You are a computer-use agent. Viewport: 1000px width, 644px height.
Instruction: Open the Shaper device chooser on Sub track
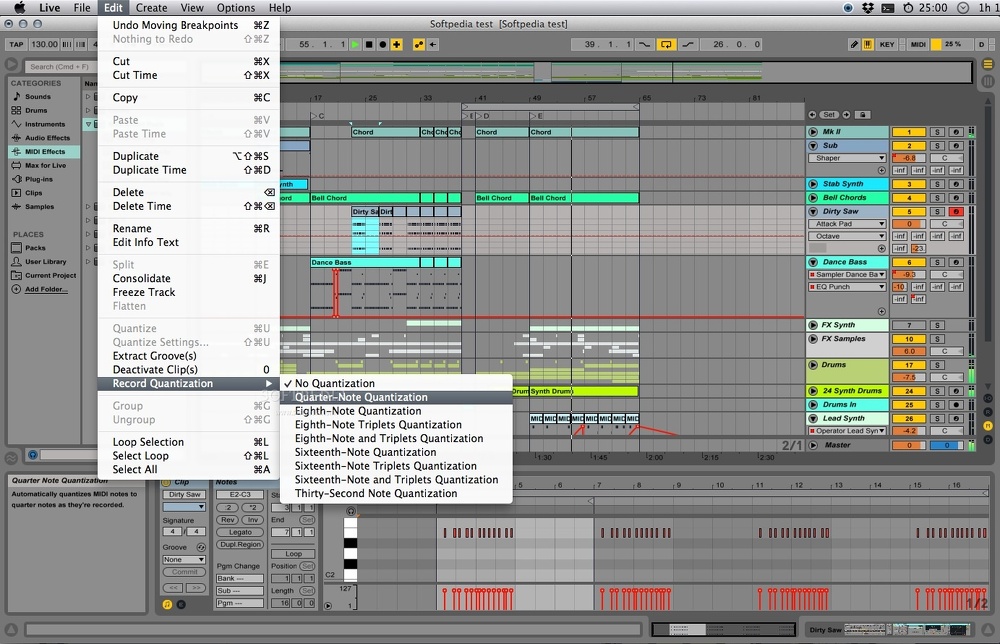848,158
